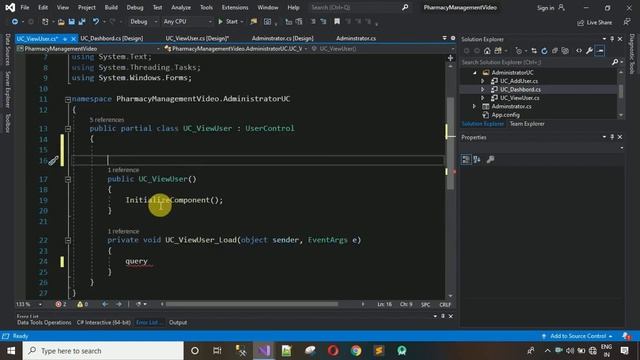Click the Navigate Backward toolbar icon
This screenshot has width=640, height=360.
pos(14,22)
